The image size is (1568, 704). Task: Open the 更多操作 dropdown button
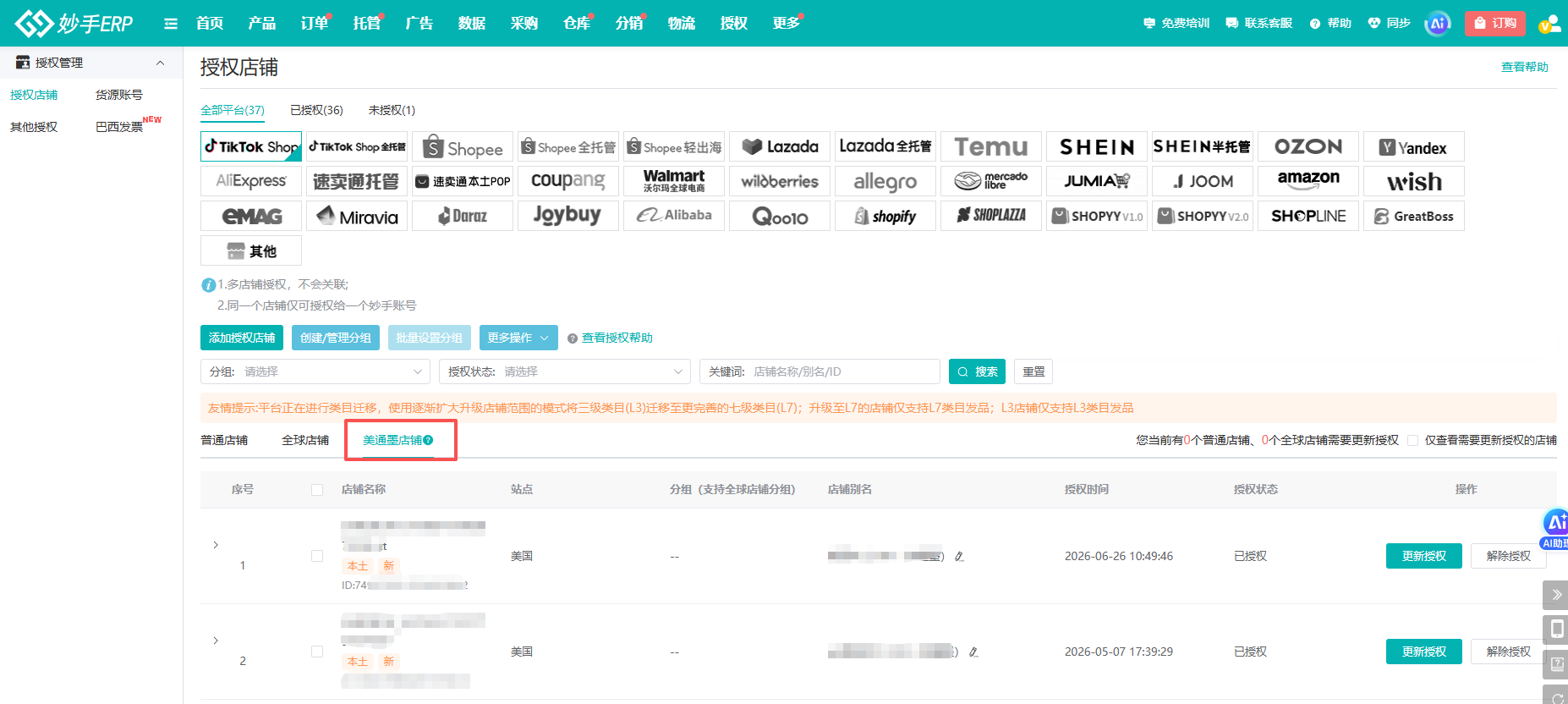click(518, 338)
